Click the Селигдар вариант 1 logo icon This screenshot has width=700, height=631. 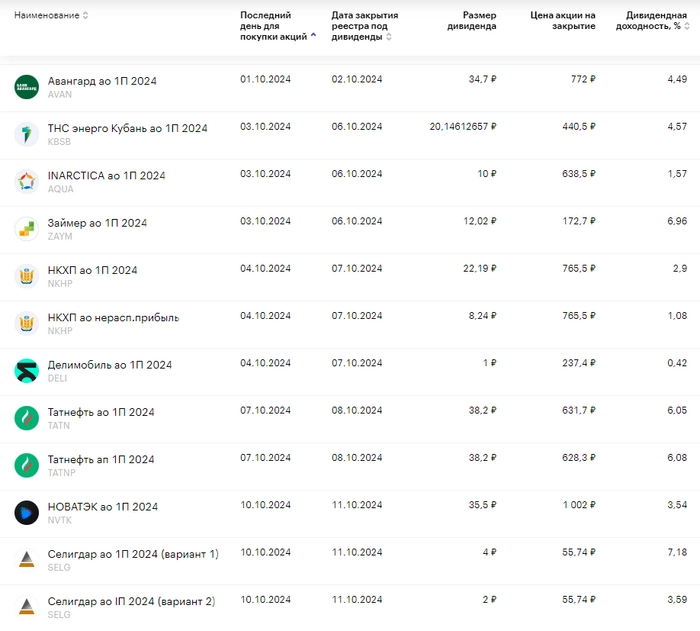(x=27, y=560)
